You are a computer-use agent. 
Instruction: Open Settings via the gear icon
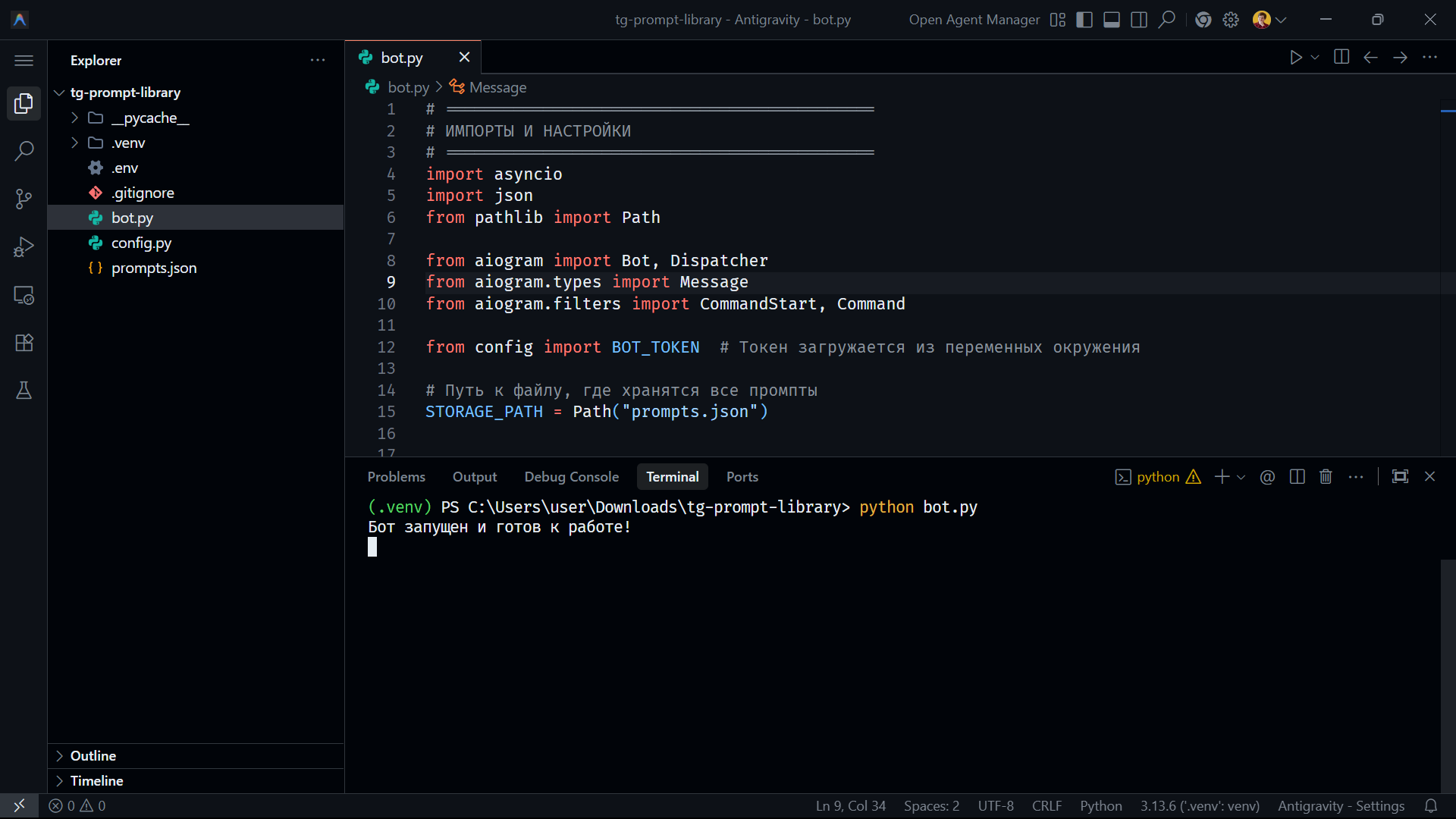pos(1230,20)
